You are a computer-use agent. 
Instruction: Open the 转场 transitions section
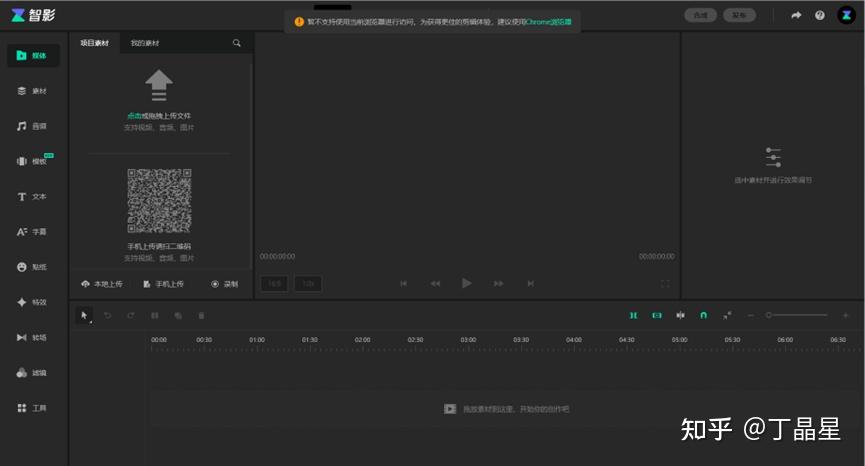(x=33, y=338)
